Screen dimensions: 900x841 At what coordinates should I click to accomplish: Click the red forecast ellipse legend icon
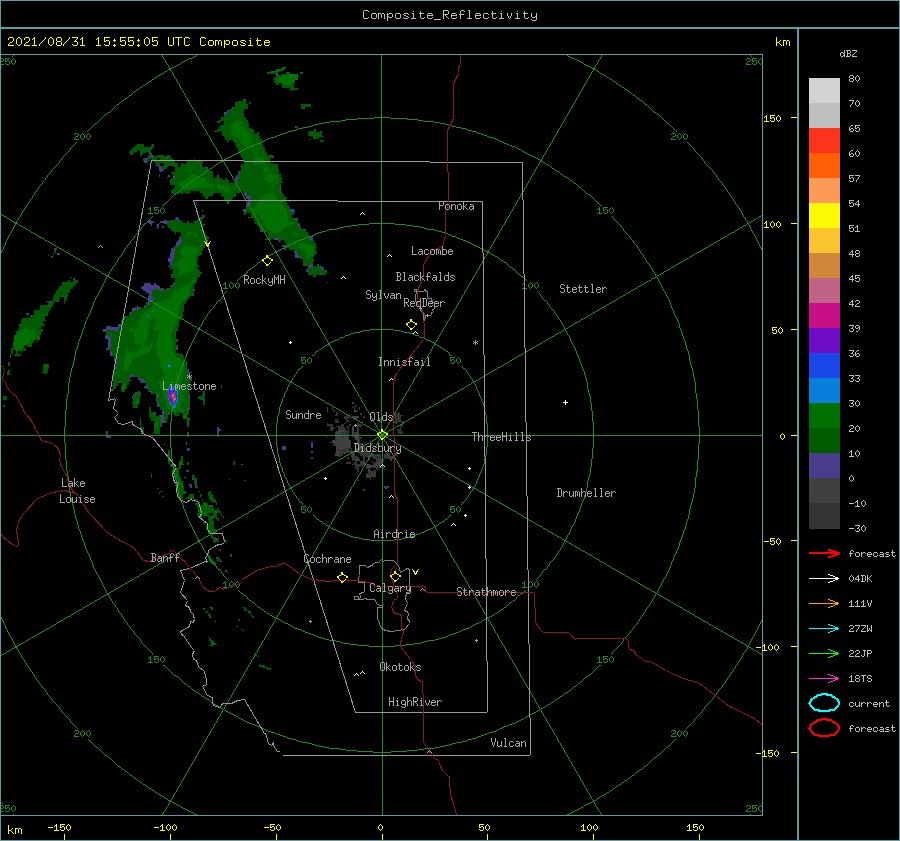824,728
